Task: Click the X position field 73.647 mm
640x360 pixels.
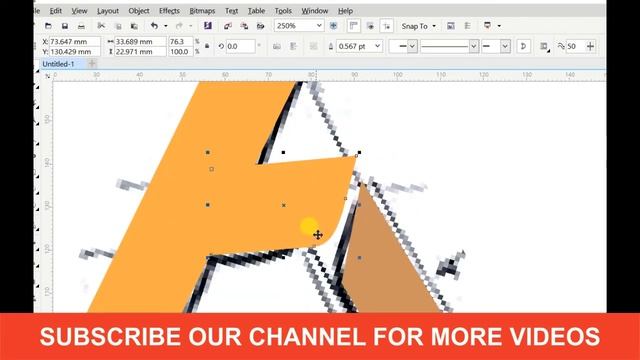Action: (74, 41)
